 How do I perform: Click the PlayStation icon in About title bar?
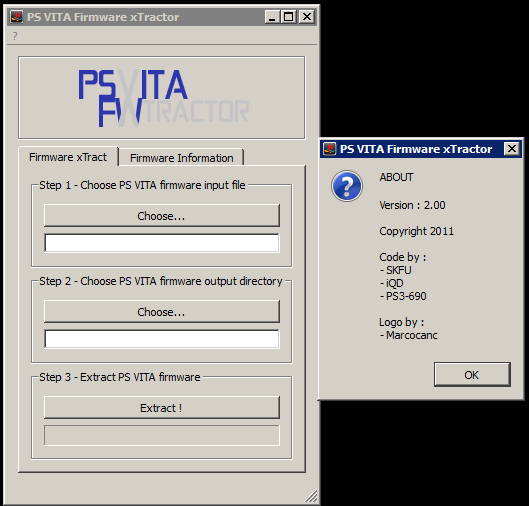(x=330, y=149)
